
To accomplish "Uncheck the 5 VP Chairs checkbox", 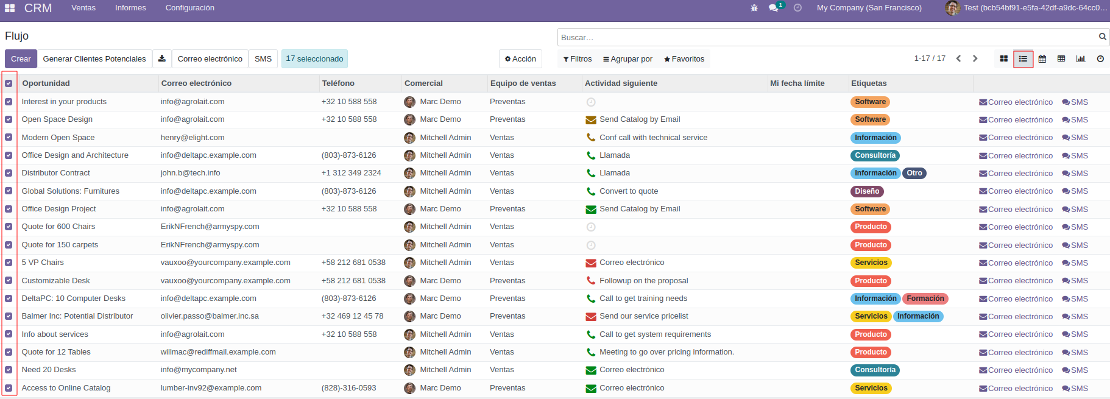I will coord(8,262).
